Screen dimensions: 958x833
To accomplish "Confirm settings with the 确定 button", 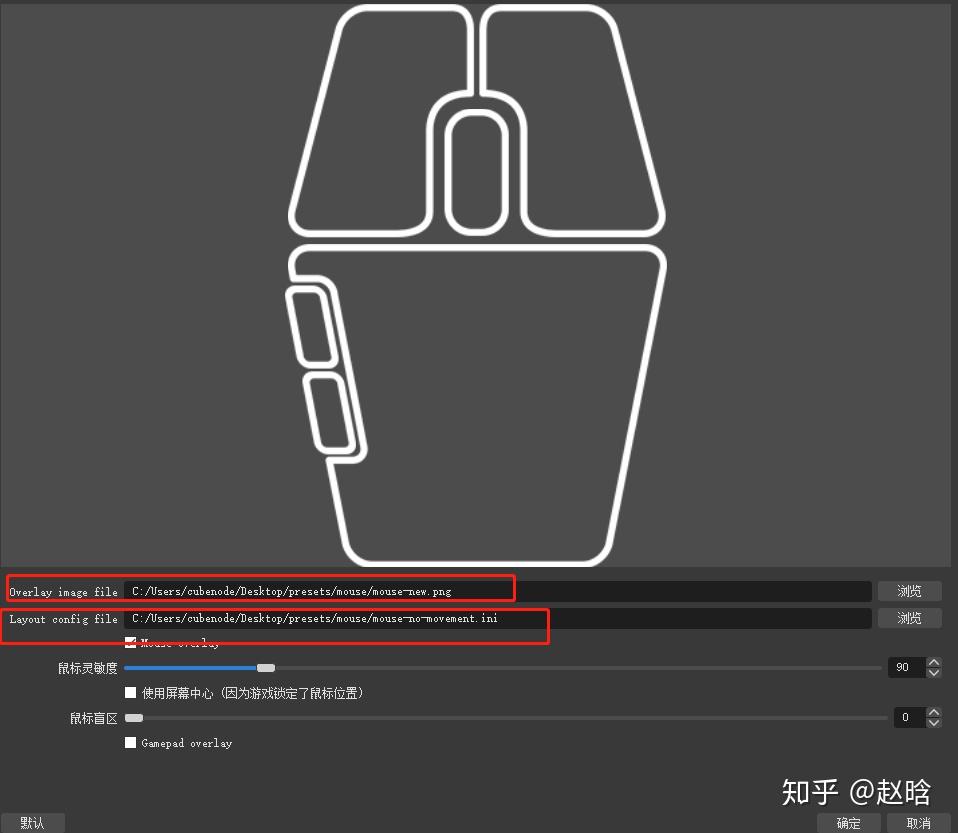I will 848,823.
